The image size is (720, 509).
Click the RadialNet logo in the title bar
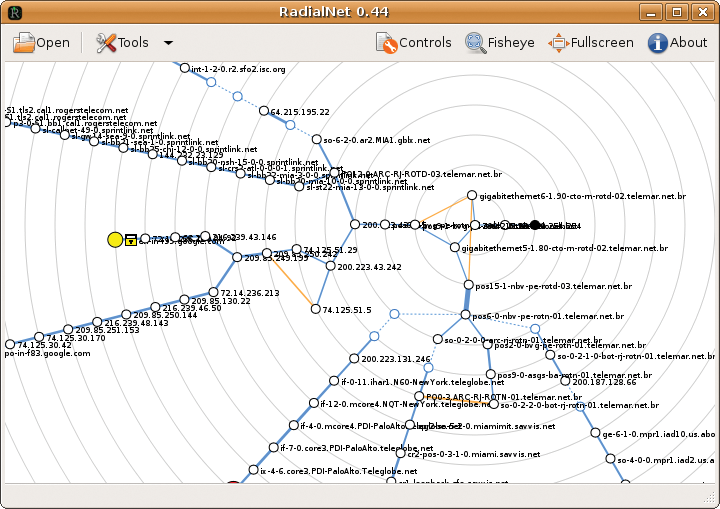point(15,12)
